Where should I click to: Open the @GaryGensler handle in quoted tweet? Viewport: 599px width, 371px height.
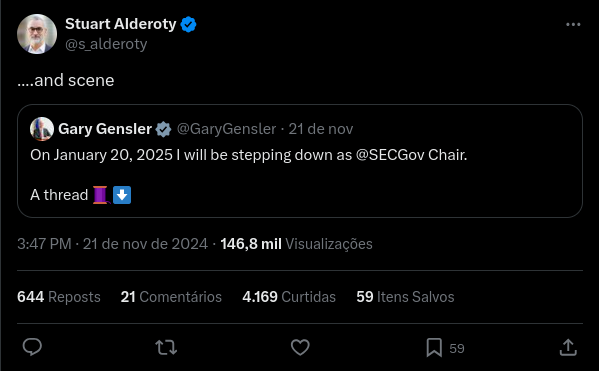coord(227,129)
